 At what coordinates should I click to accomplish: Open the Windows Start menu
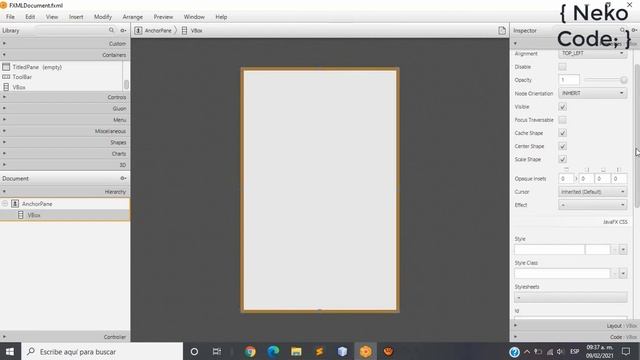10,351
